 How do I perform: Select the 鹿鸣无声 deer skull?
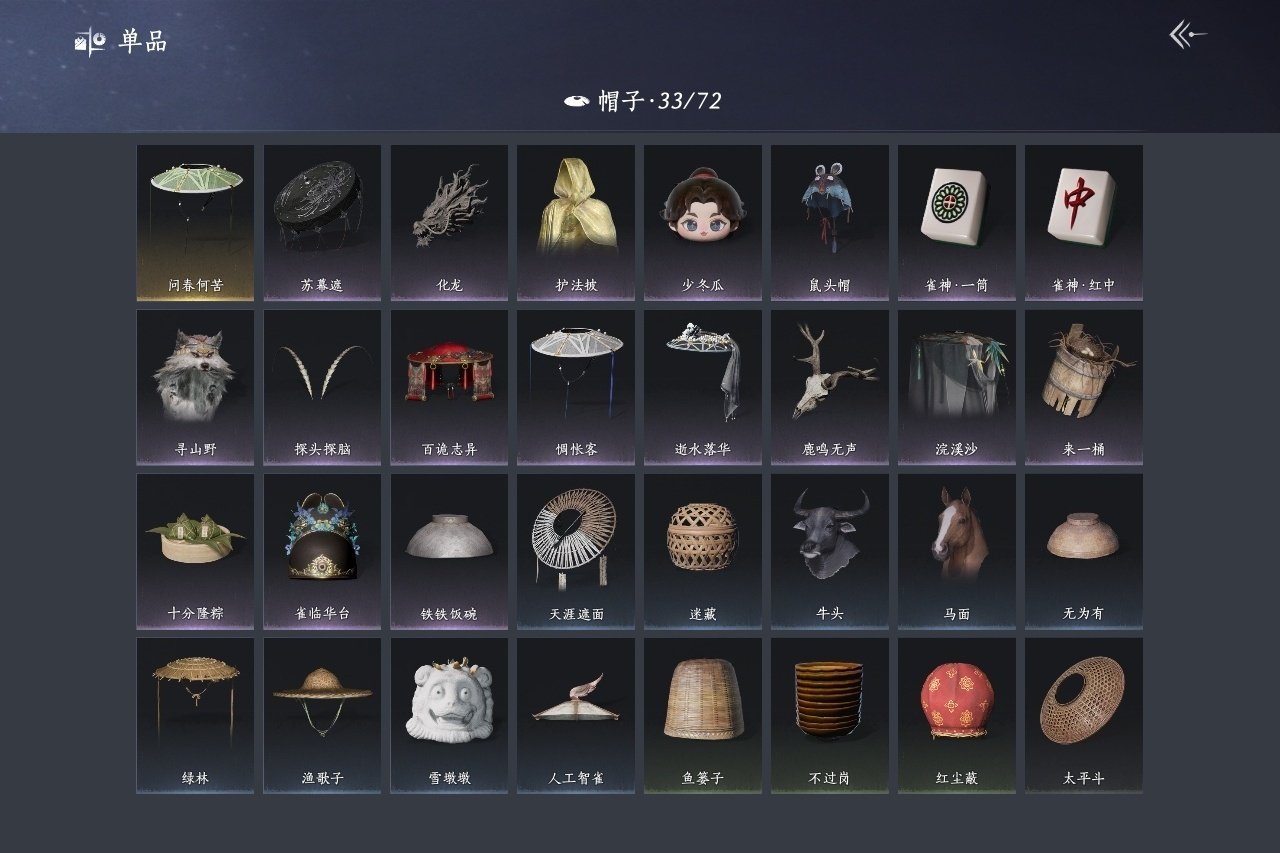tap(830, 387)
